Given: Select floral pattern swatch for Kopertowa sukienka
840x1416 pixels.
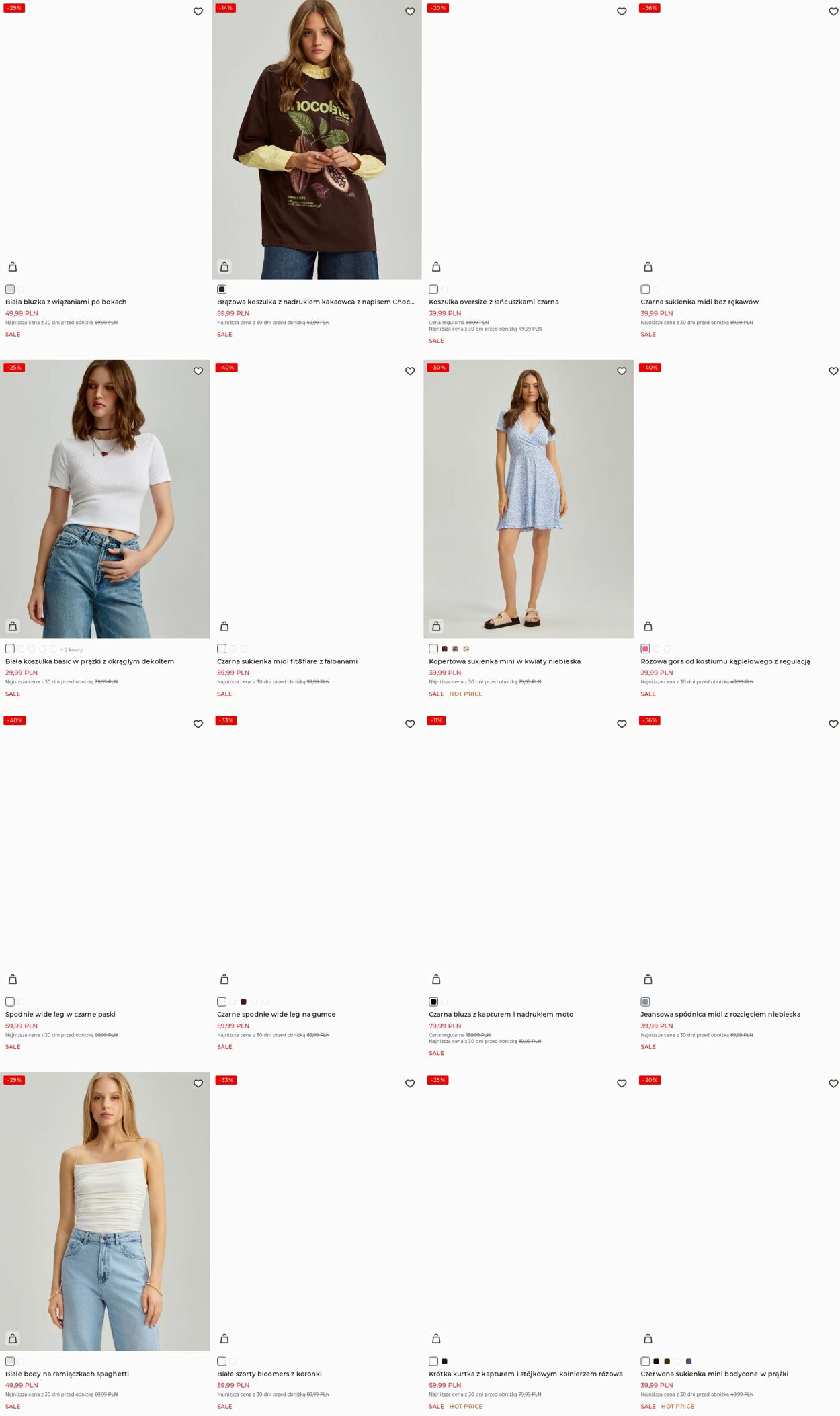Looking at the screenshot, I should [466, 649].
